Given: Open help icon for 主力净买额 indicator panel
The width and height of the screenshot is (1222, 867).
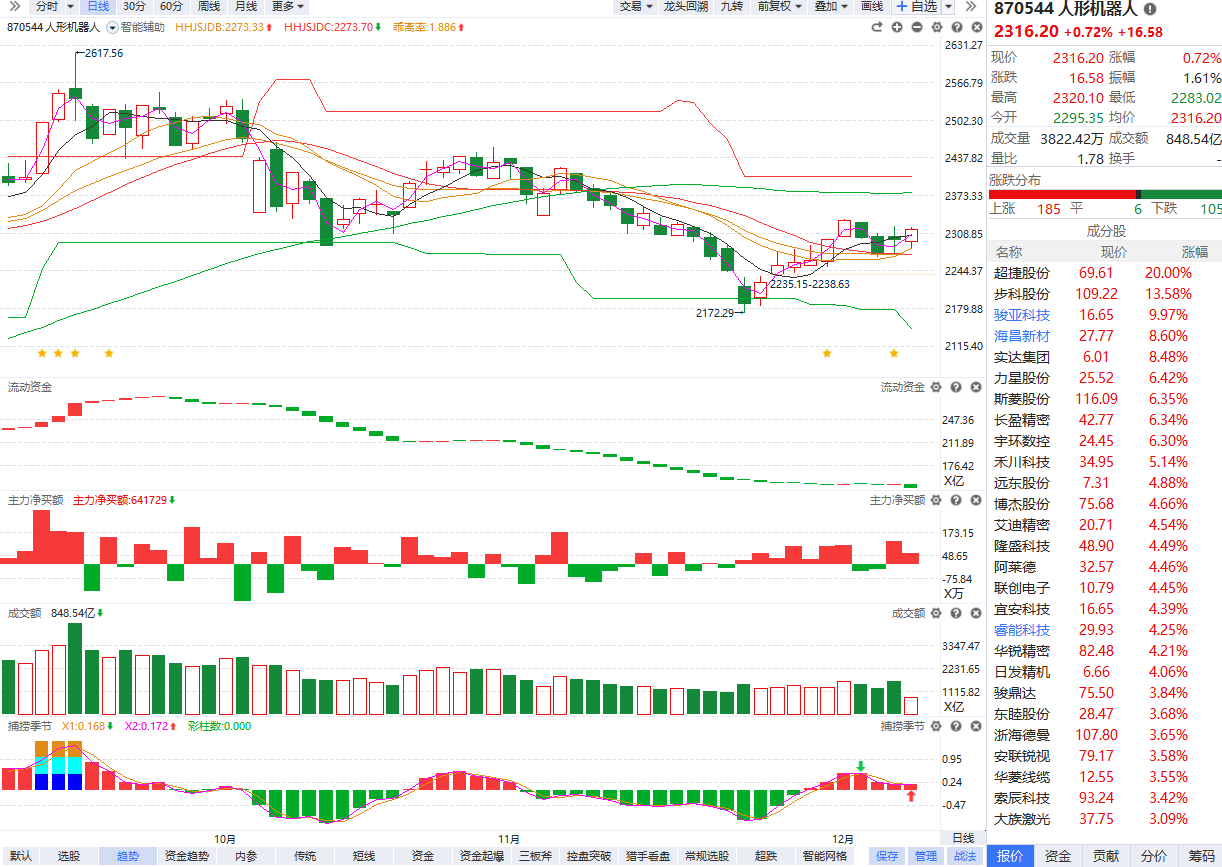Looking at the screenshot, I should [955, 500].
